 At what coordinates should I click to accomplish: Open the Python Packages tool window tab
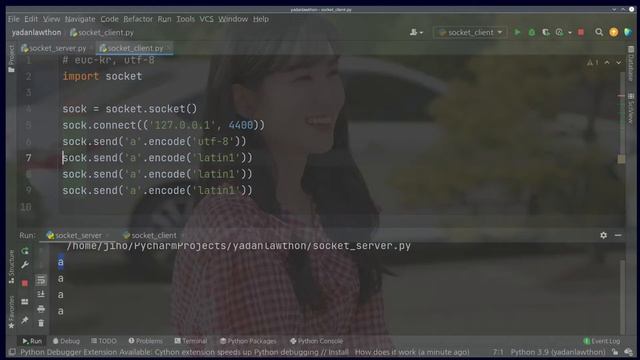tap(248, 341)
